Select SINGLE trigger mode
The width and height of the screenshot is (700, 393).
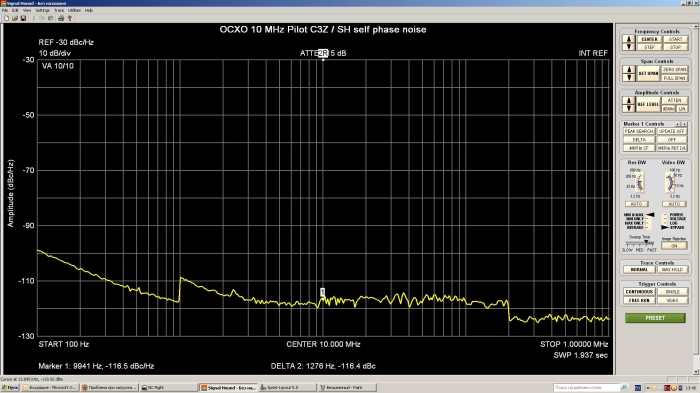[672, 292]
